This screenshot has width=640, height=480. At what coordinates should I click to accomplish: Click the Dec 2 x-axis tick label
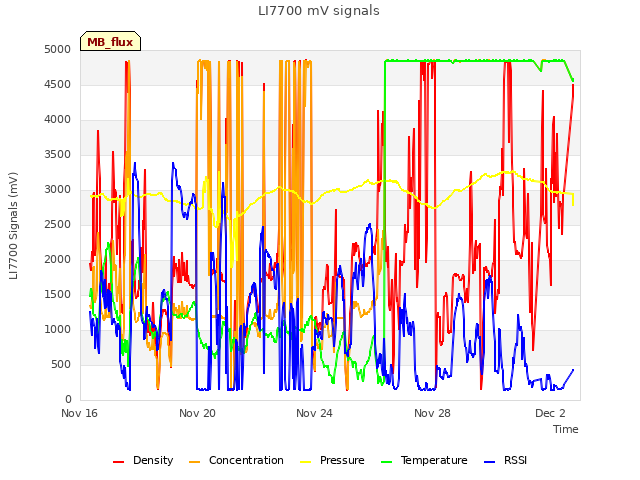click(550, 413)
